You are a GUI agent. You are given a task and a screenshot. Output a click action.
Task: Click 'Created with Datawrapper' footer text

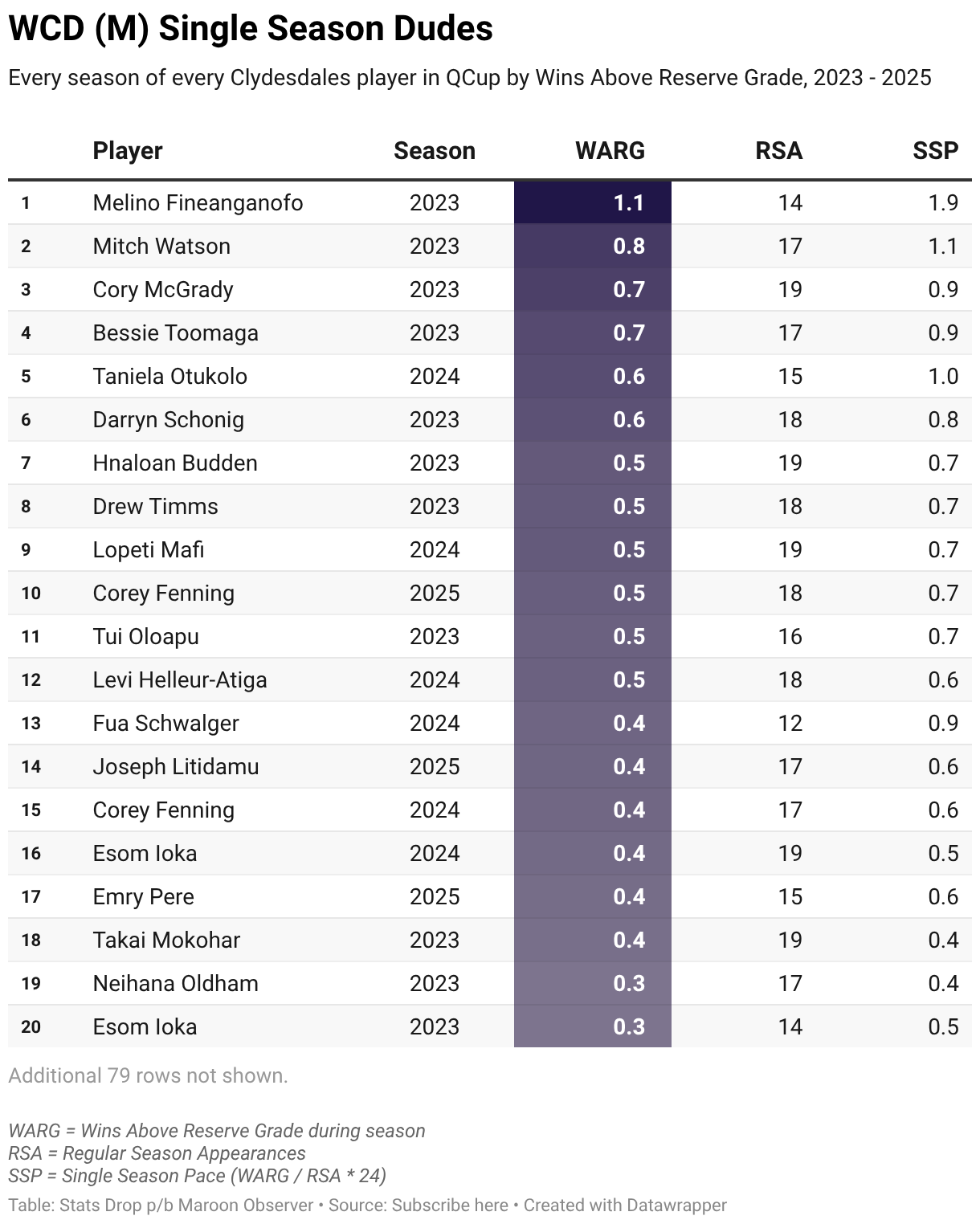tap(625, 1206)
